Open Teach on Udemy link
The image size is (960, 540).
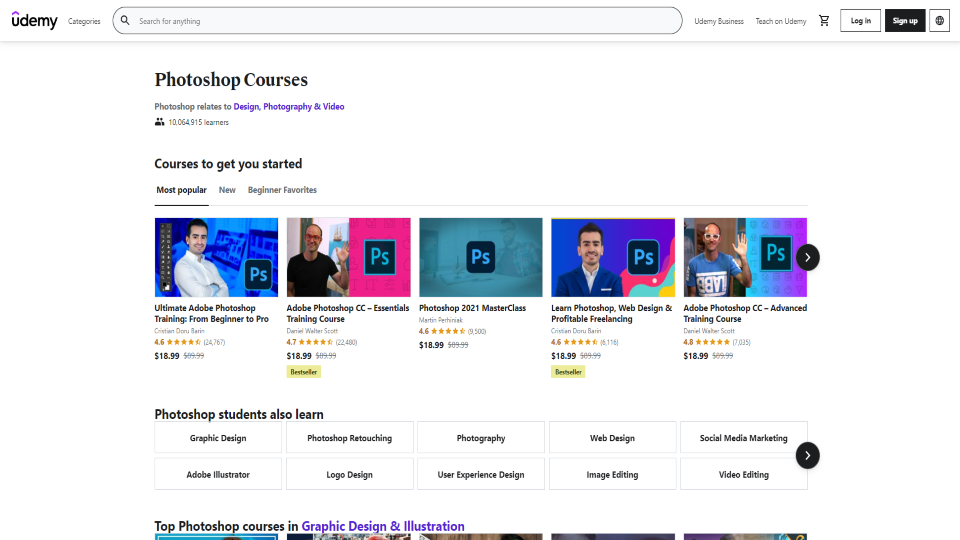click(781, 21)
